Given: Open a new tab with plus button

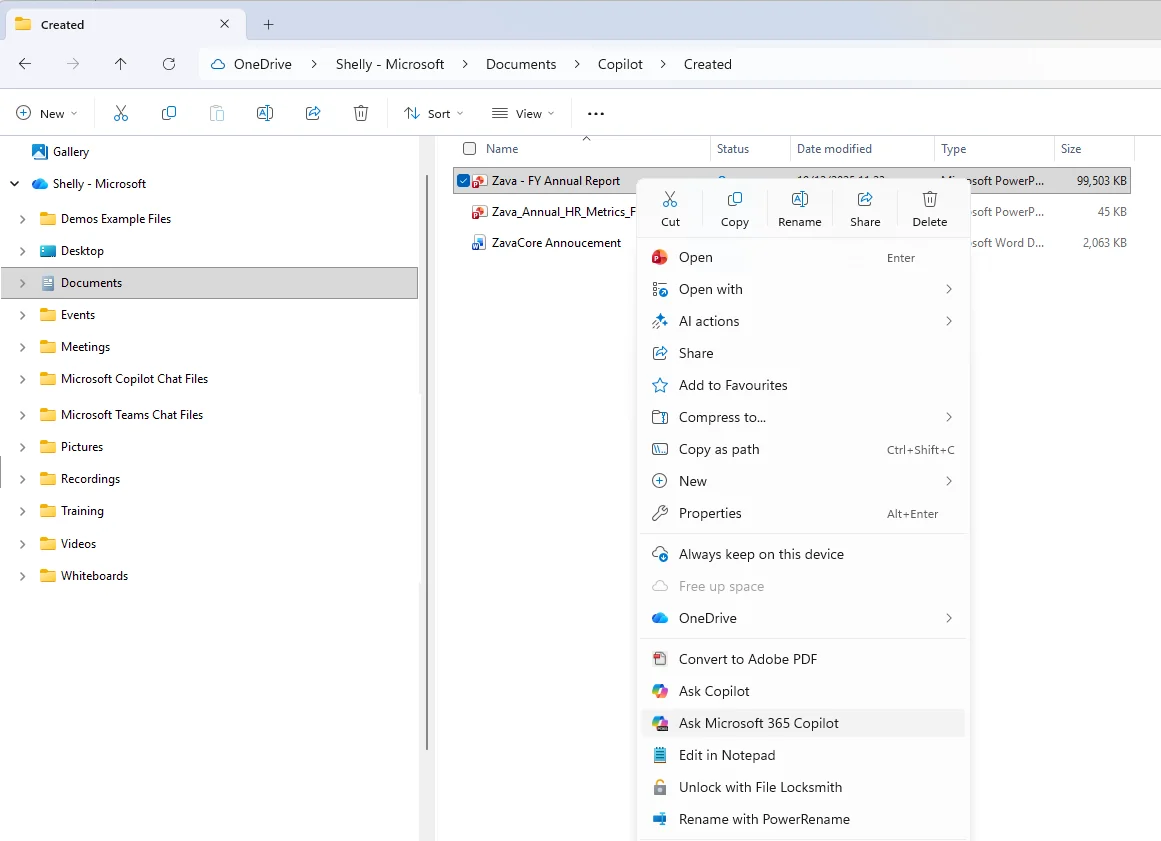Looking at the screenshot, I should (269, 24).
